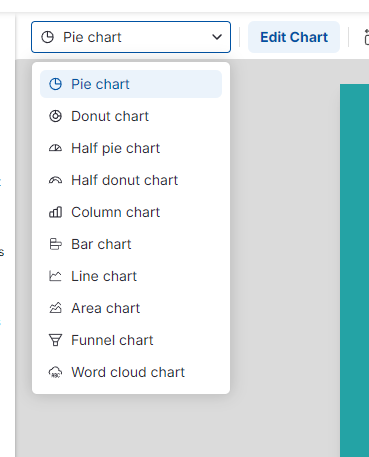
Task: Click the pie chart icon in the dropdown list
Action: click(x=55, y=84)
